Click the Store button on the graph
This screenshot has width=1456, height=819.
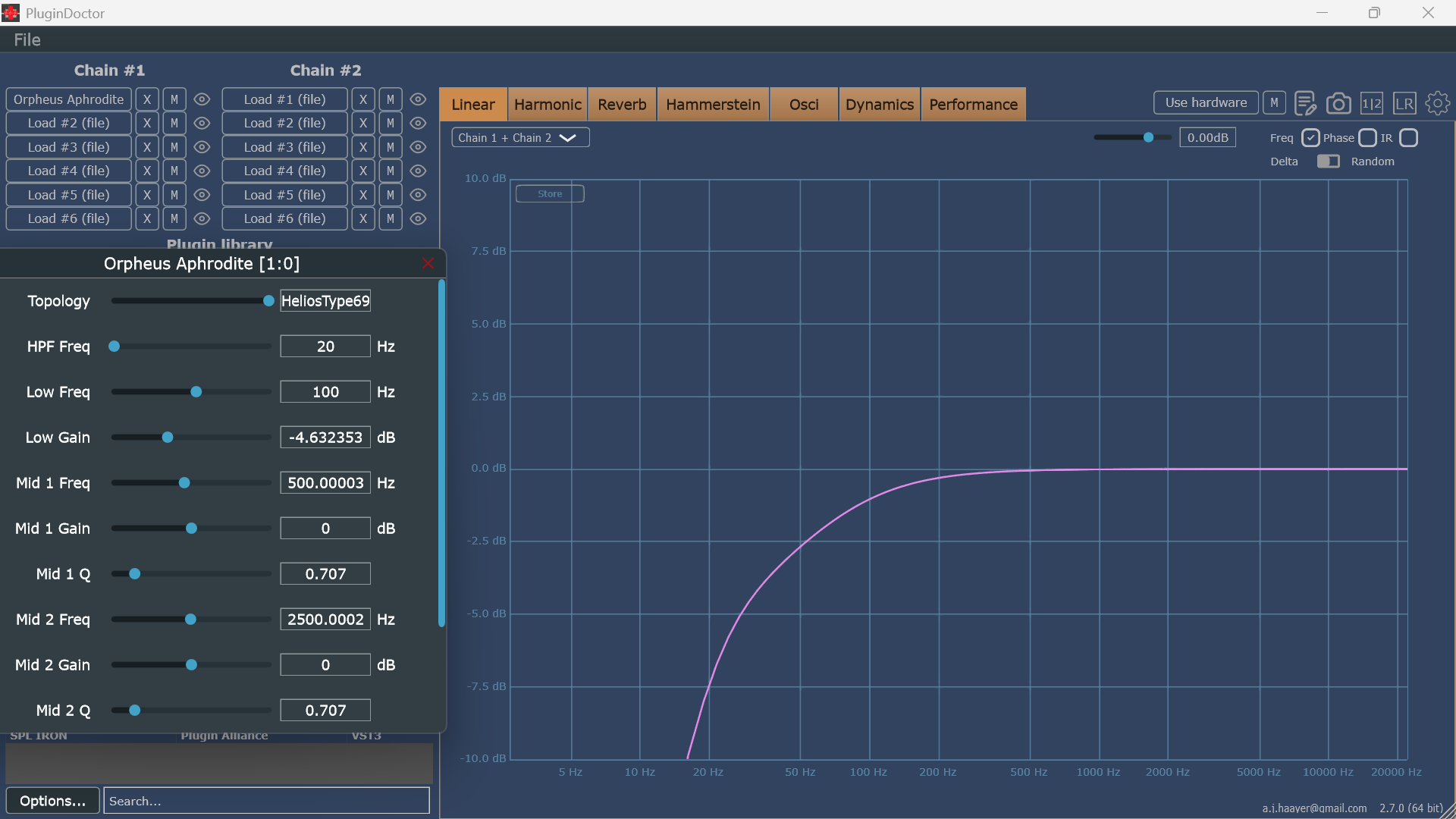(x=550, y=194)
